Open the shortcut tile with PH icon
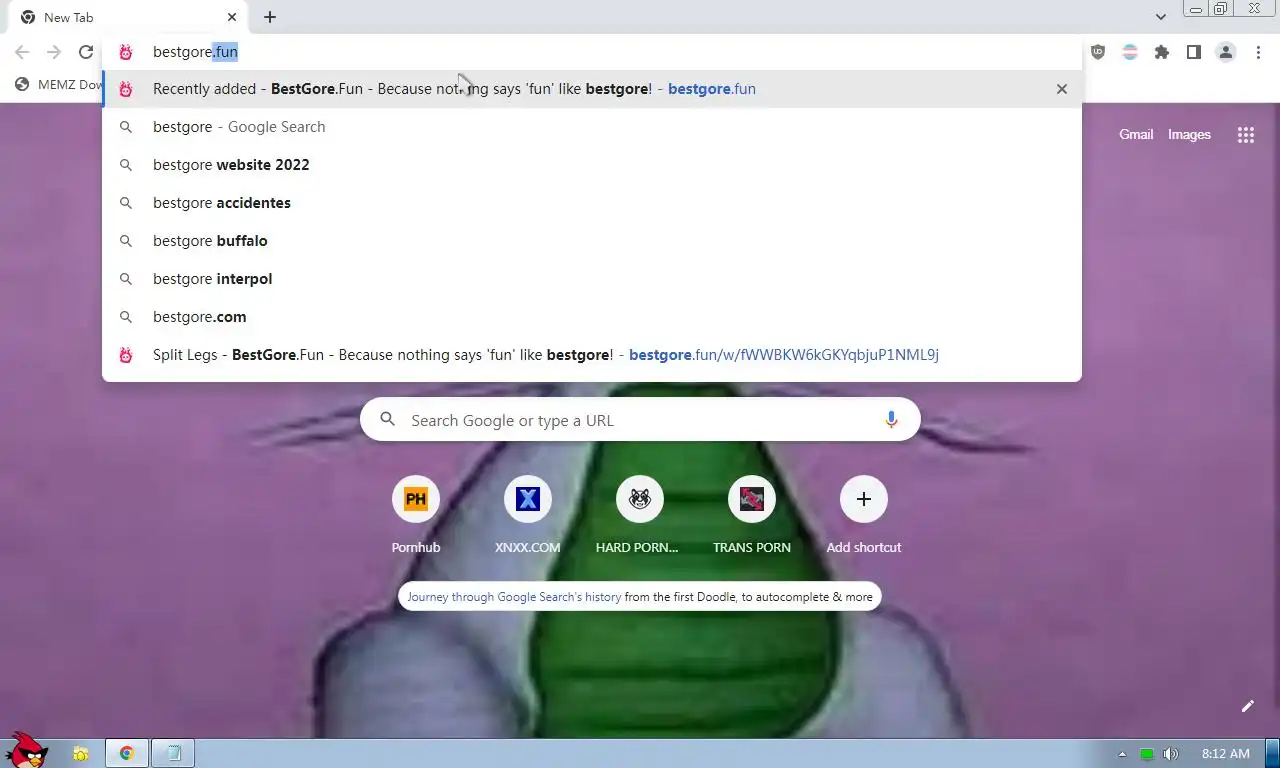This screenshot has height=768, width=1280. tap(416, 499)
